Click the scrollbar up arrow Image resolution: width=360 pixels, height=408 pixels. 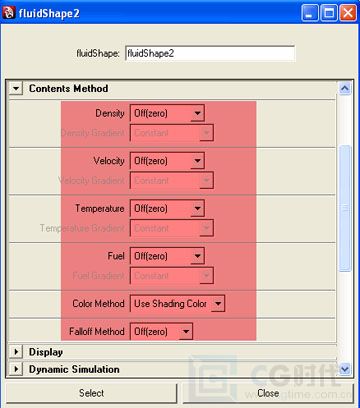tap(345, 88)
